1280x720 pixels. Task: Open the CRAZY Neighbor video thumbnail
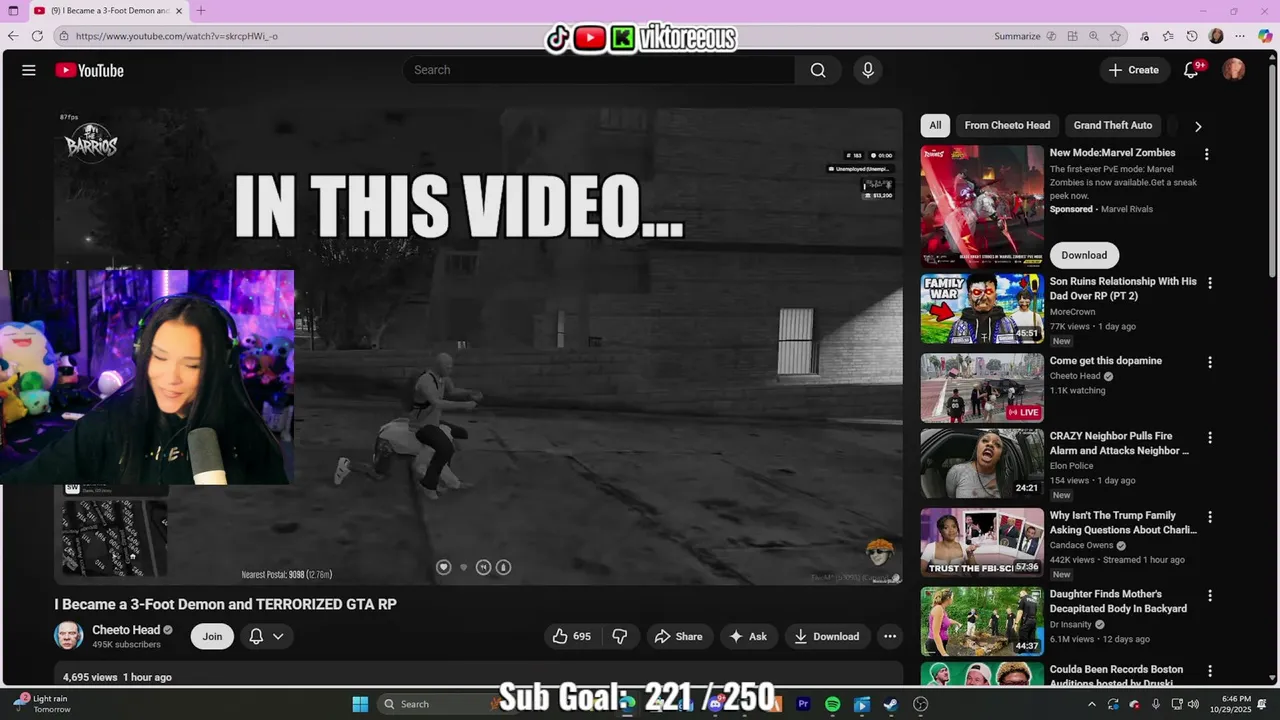[x=982, y=464]
